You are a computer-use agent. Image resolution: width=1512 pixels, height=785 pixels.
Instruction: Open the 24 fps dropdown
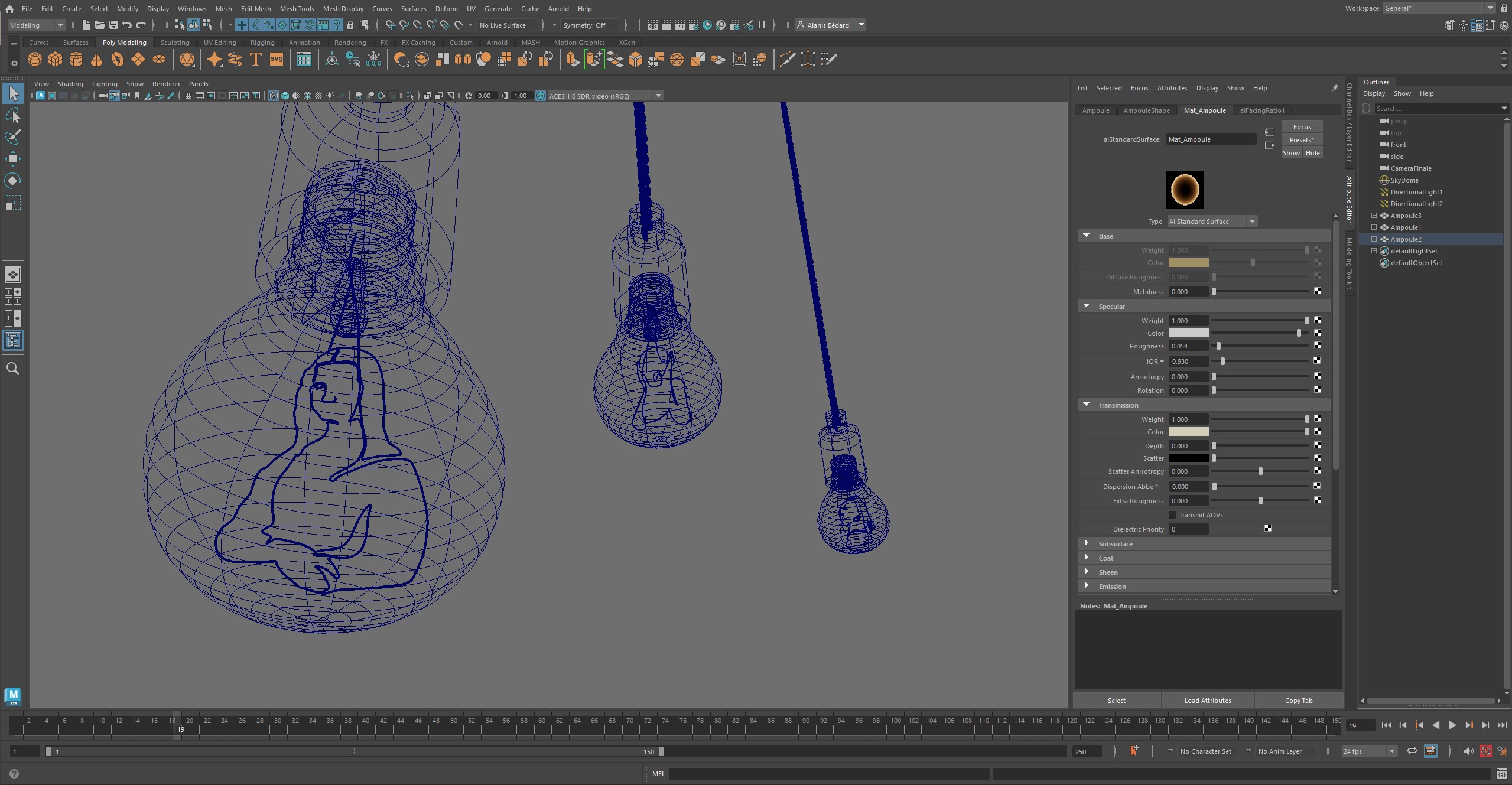click(1369, 751)
